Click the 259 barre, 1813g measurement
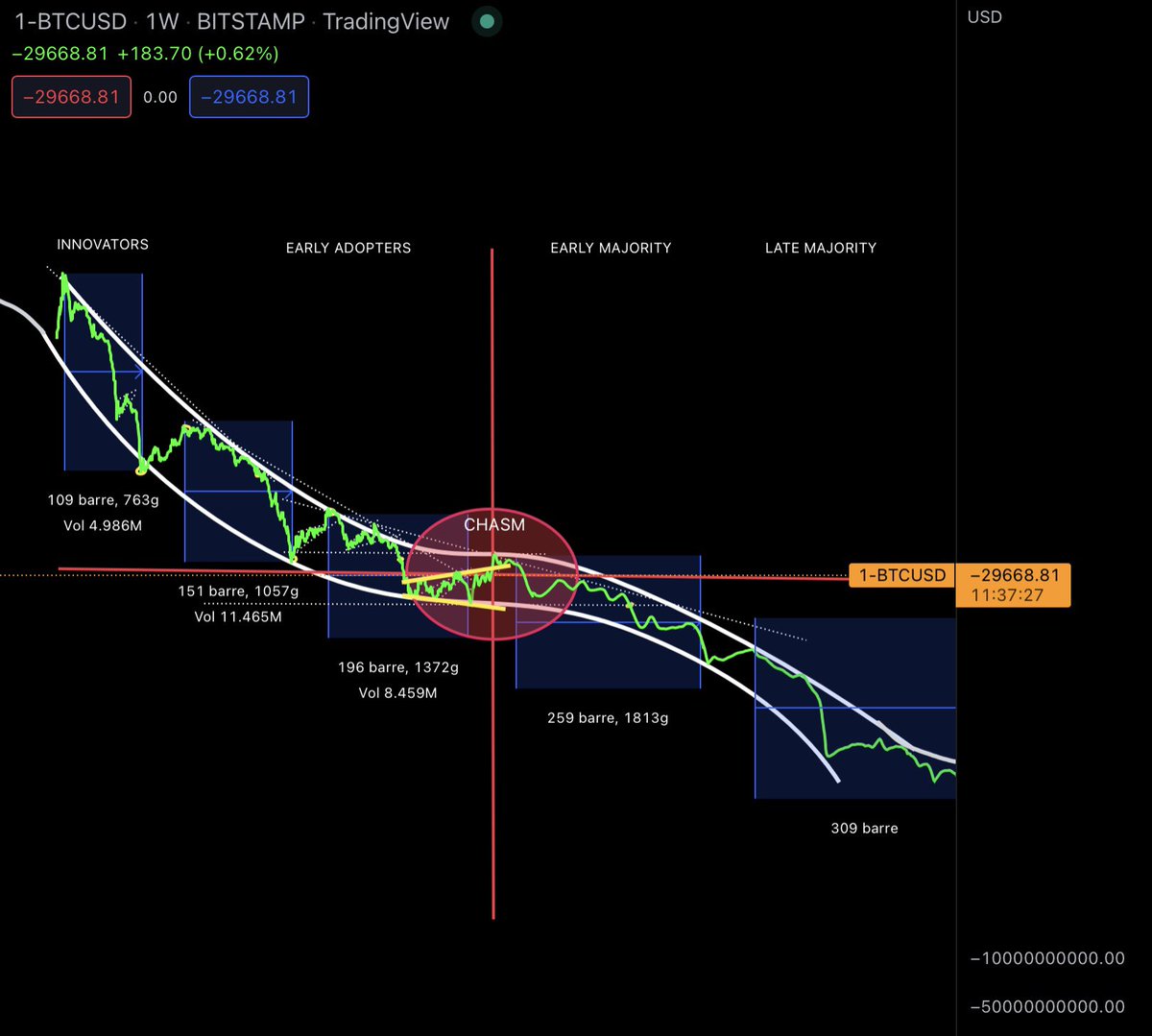Image resolution: width=1152 pixels, height=1036 pixels. (608, 717)
